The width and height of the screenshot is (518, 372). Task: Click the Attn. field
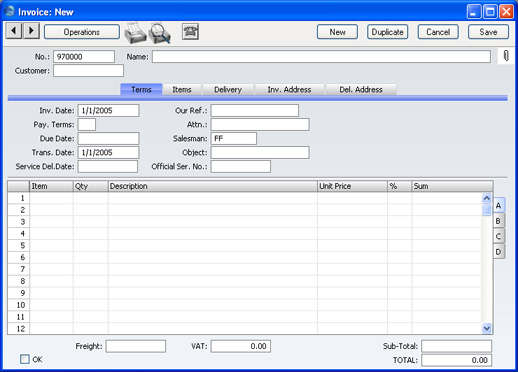pyautogui.click(x=260, y=124)
